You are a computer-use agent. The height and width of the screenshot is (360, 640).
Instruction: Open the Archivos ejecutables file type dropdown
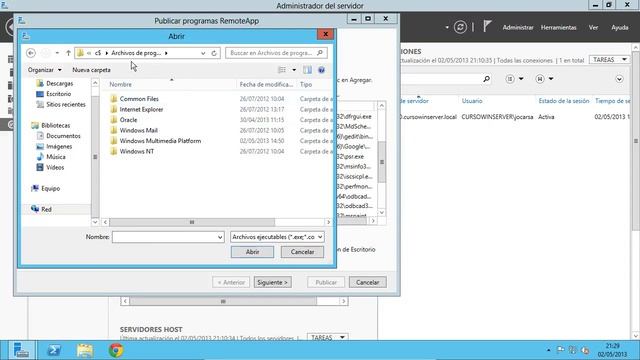277,237
